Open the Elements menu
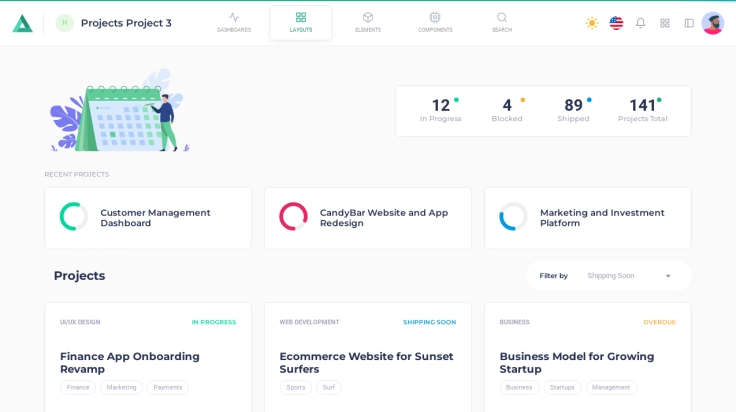736x412 pixels. tap(368, 22)
